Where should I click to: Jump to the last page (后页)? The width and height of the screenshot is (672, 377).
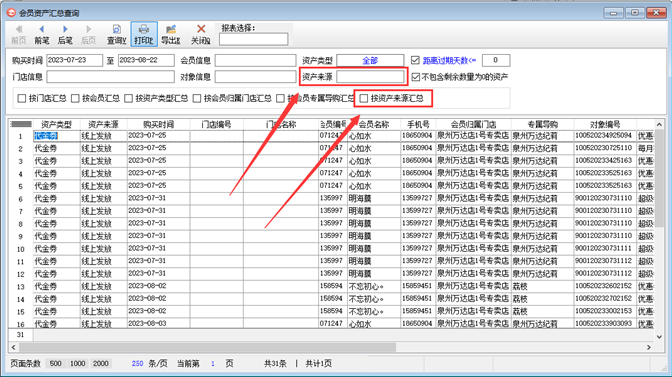[x=88, y=34]
